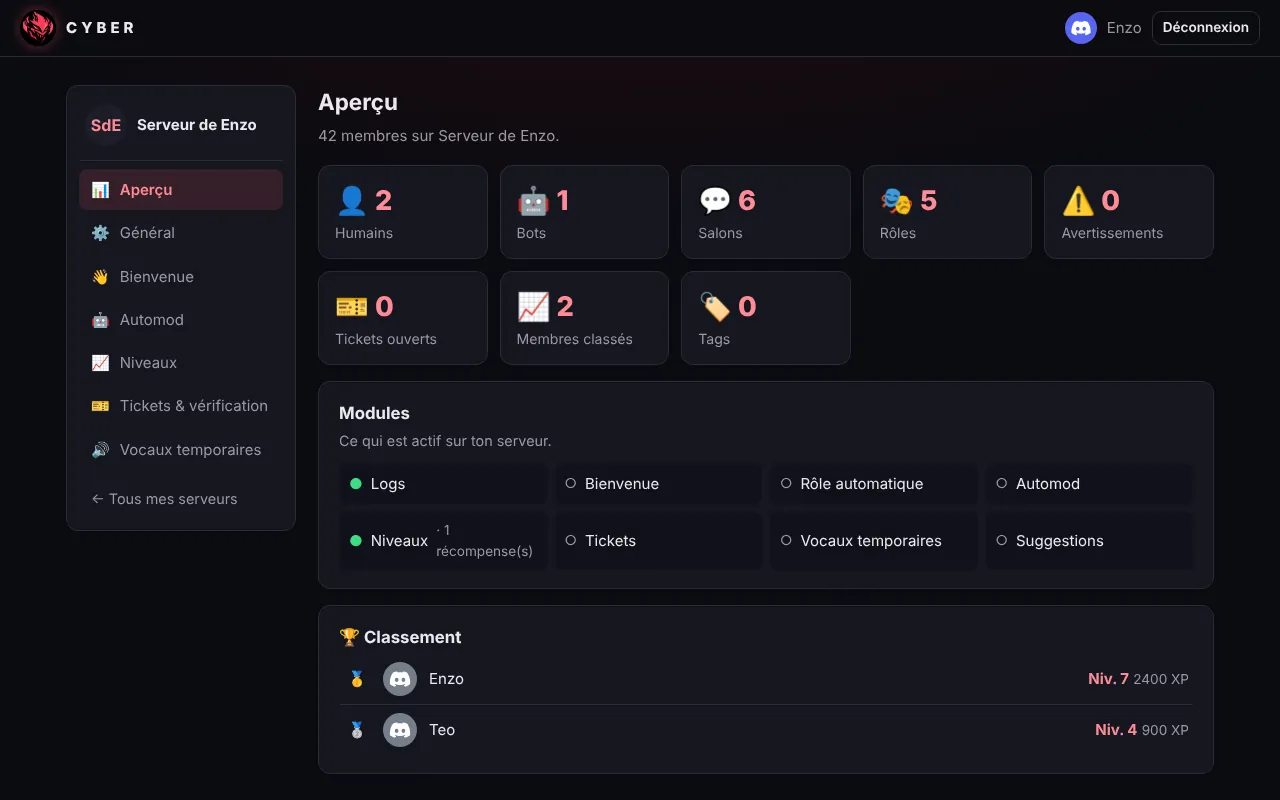Viewport: 1280px width, 800px height.
Task: Select the Niveaux module tile
Action: [443, 541]
